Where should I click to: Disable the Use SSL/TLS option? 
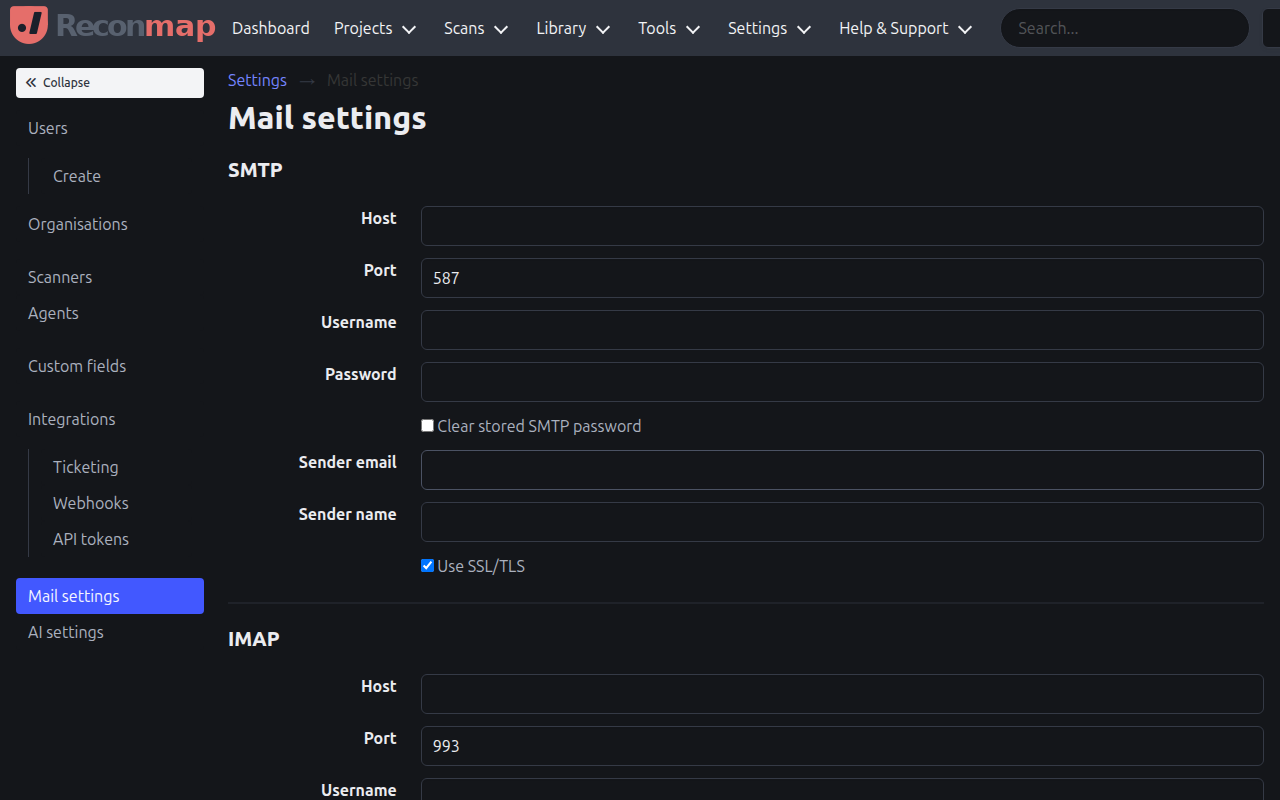427,565
